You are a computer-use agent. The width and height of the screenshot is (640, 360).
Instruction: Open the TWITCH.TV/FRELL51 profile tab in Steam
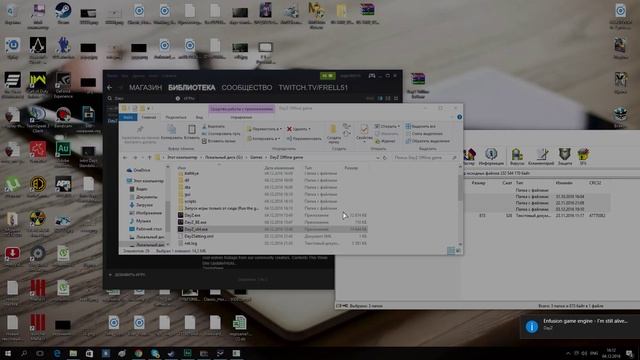tap(313, 87)
